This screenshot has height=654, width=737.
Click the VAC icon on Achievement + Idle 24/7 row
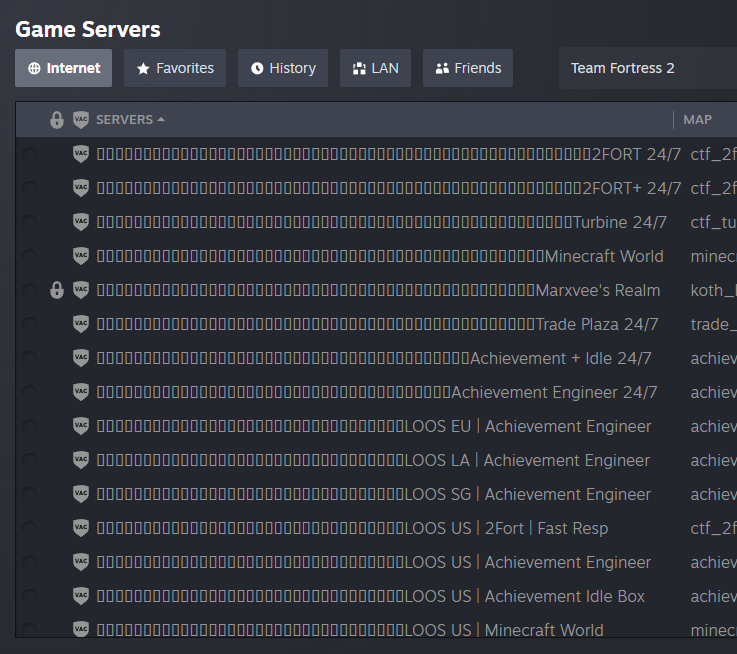(x=81, y=358)
